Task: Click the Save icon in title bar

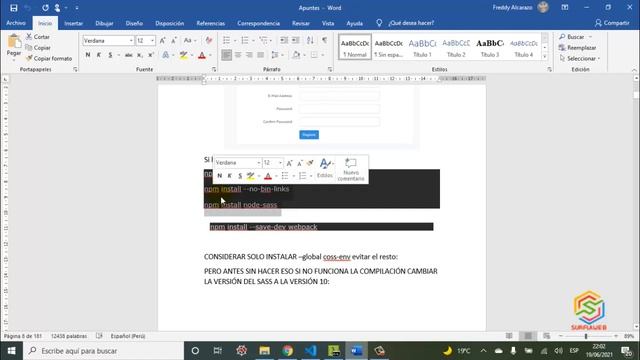Action: (13, 8)
